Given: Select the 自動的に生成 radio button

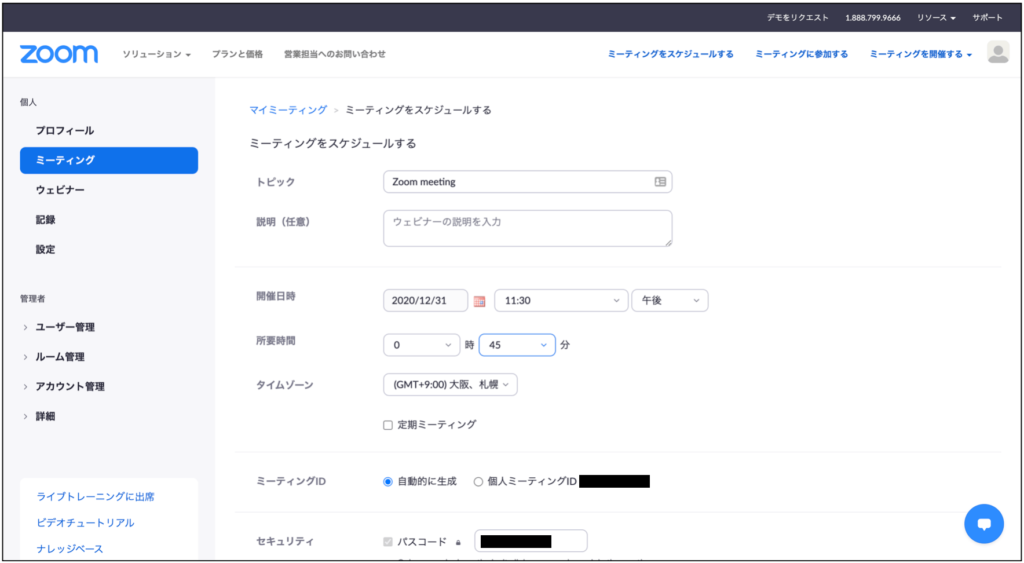Looking at the screenshot, I should pyautogui.click(x=388, y=481).
